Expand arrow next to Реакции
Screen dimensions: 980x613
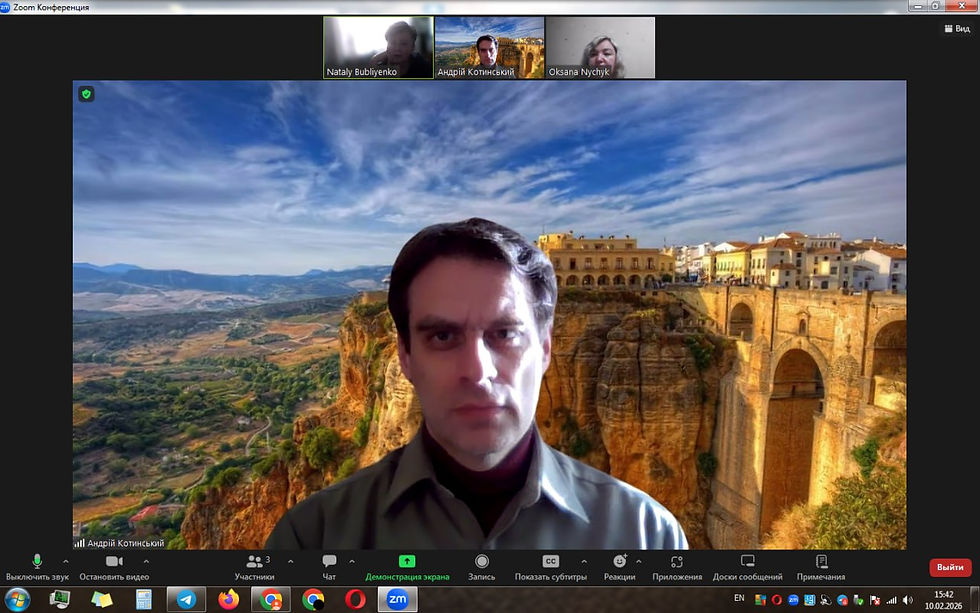(638, 561)
